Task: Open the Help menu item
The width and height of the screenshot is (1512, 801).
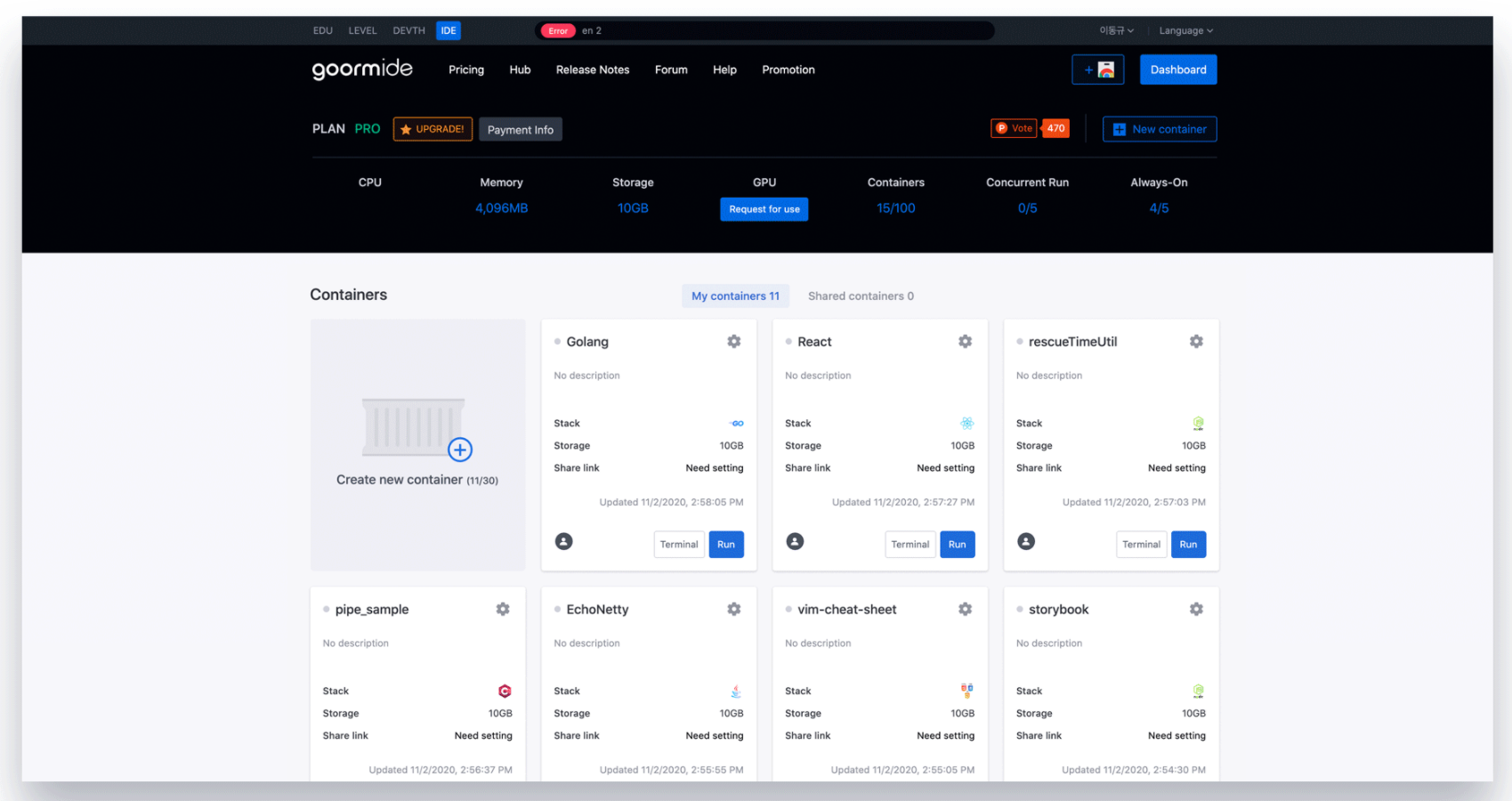Action: 724,69
